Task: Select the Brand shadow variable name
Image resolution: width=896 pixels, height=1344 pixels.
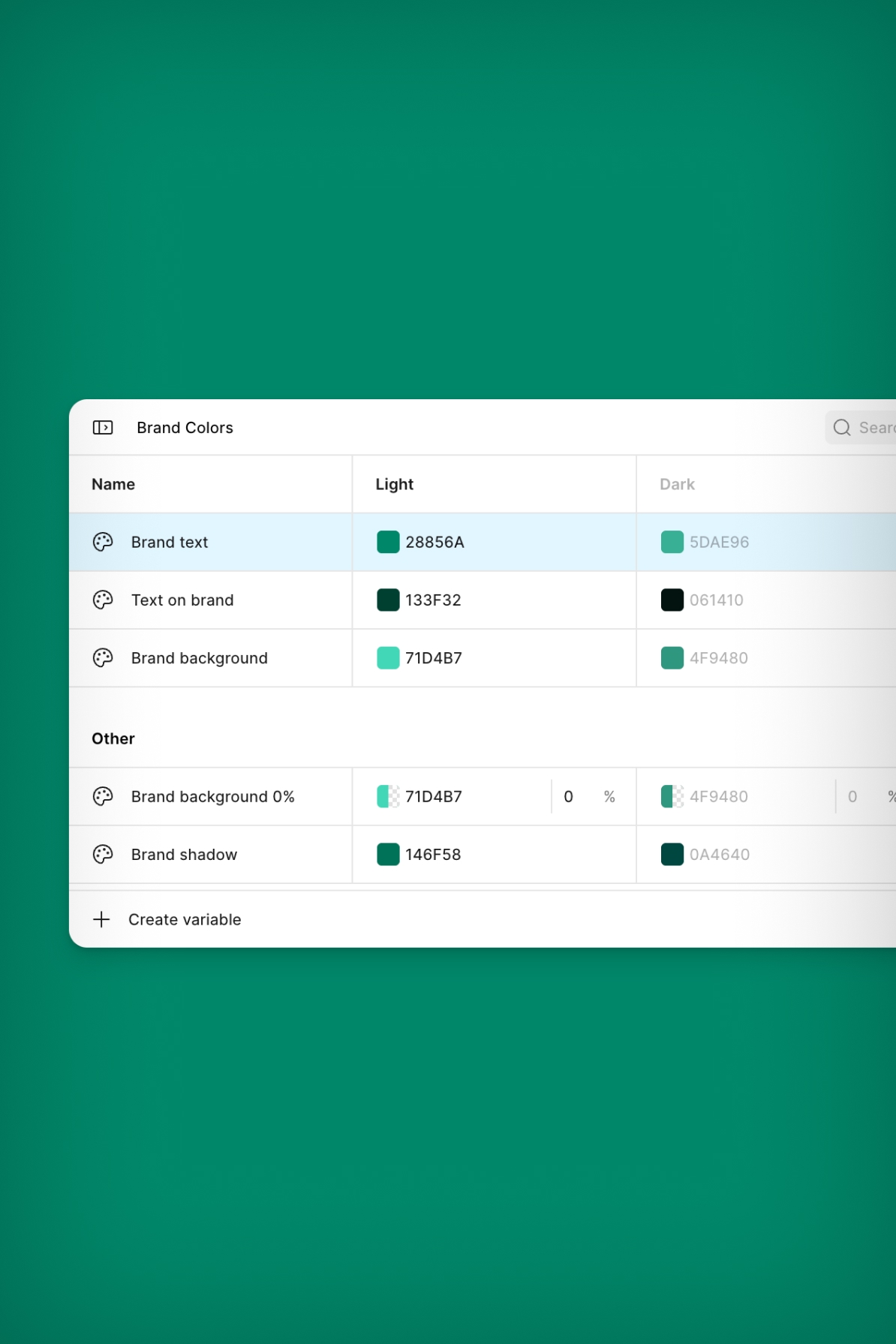Action: 184,855
